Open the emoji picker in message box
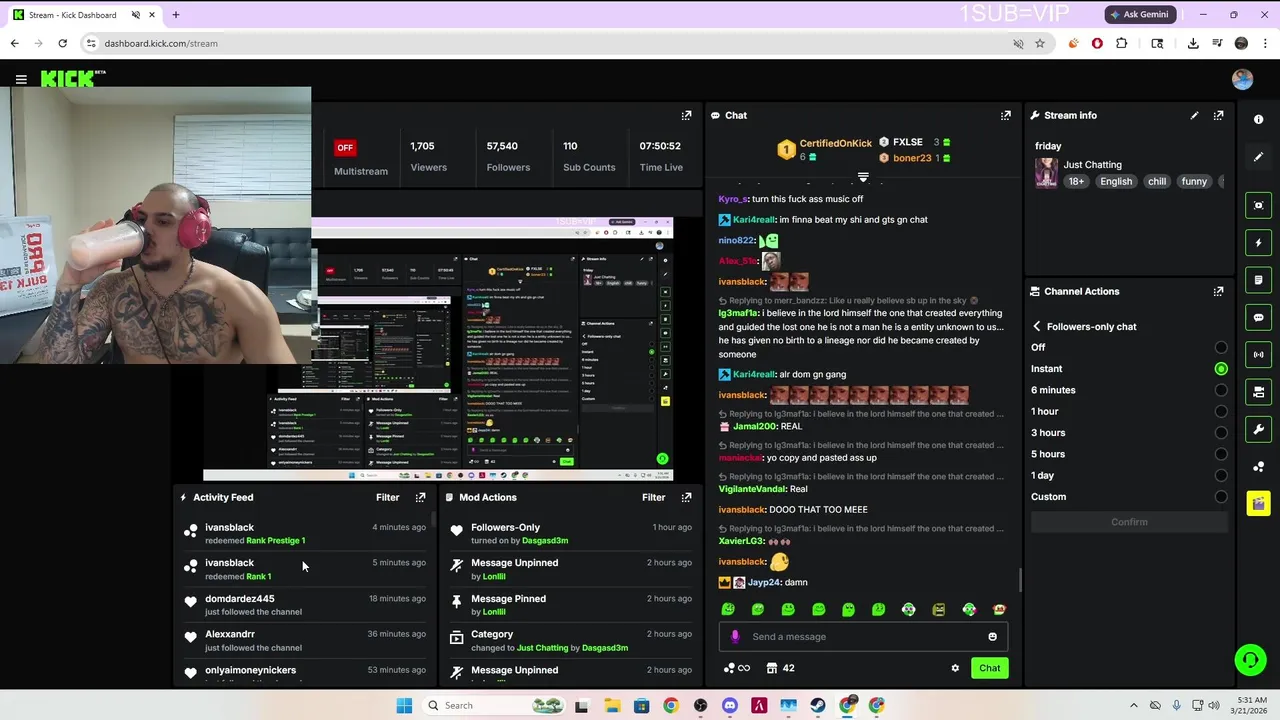1280x720 pixels. [992, 636]
